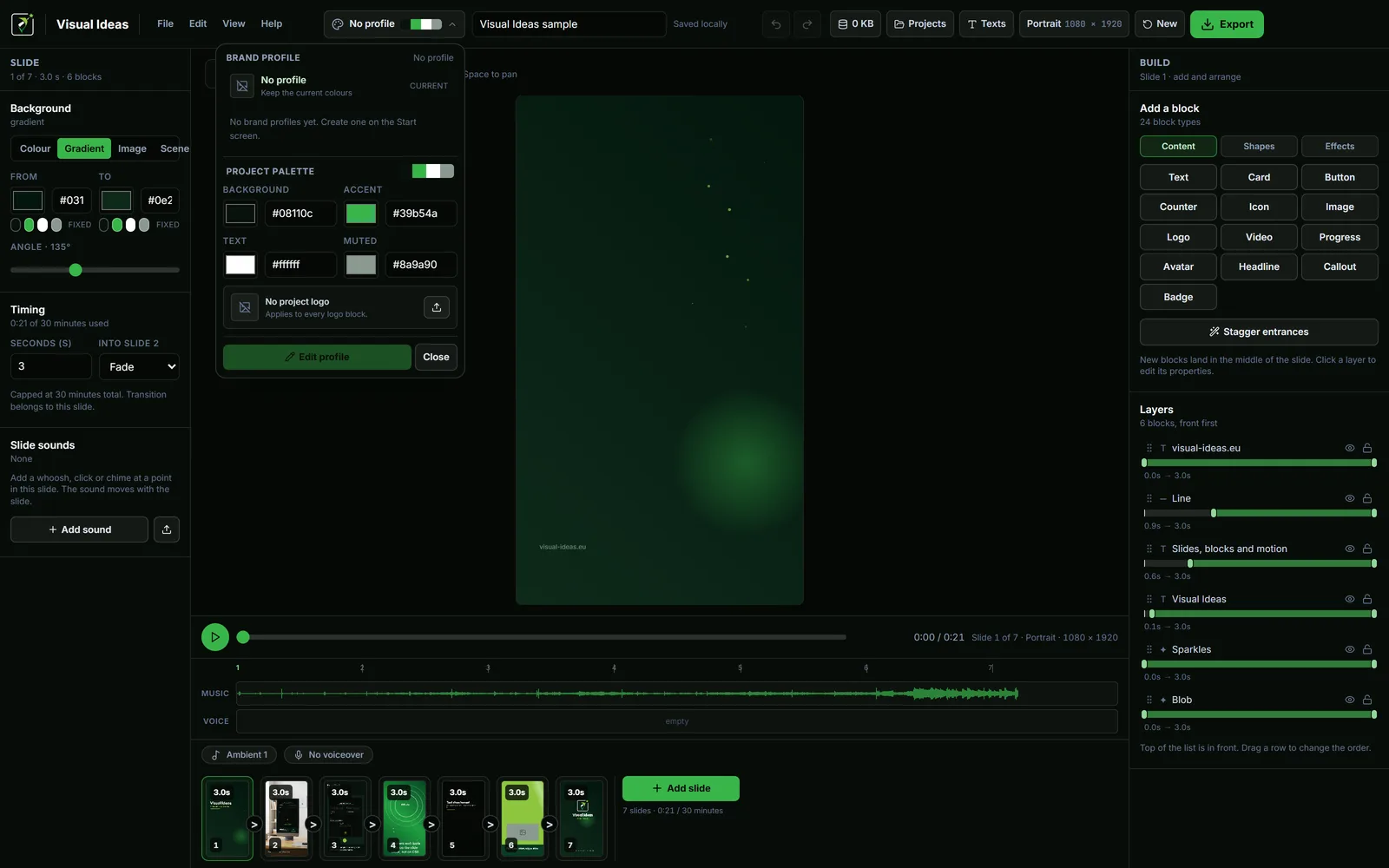Viewport: 1389px width, 868px height.
Task: Toggle visibility of Slides, blocks and motion layer
Action: (x=1350, y=549)
